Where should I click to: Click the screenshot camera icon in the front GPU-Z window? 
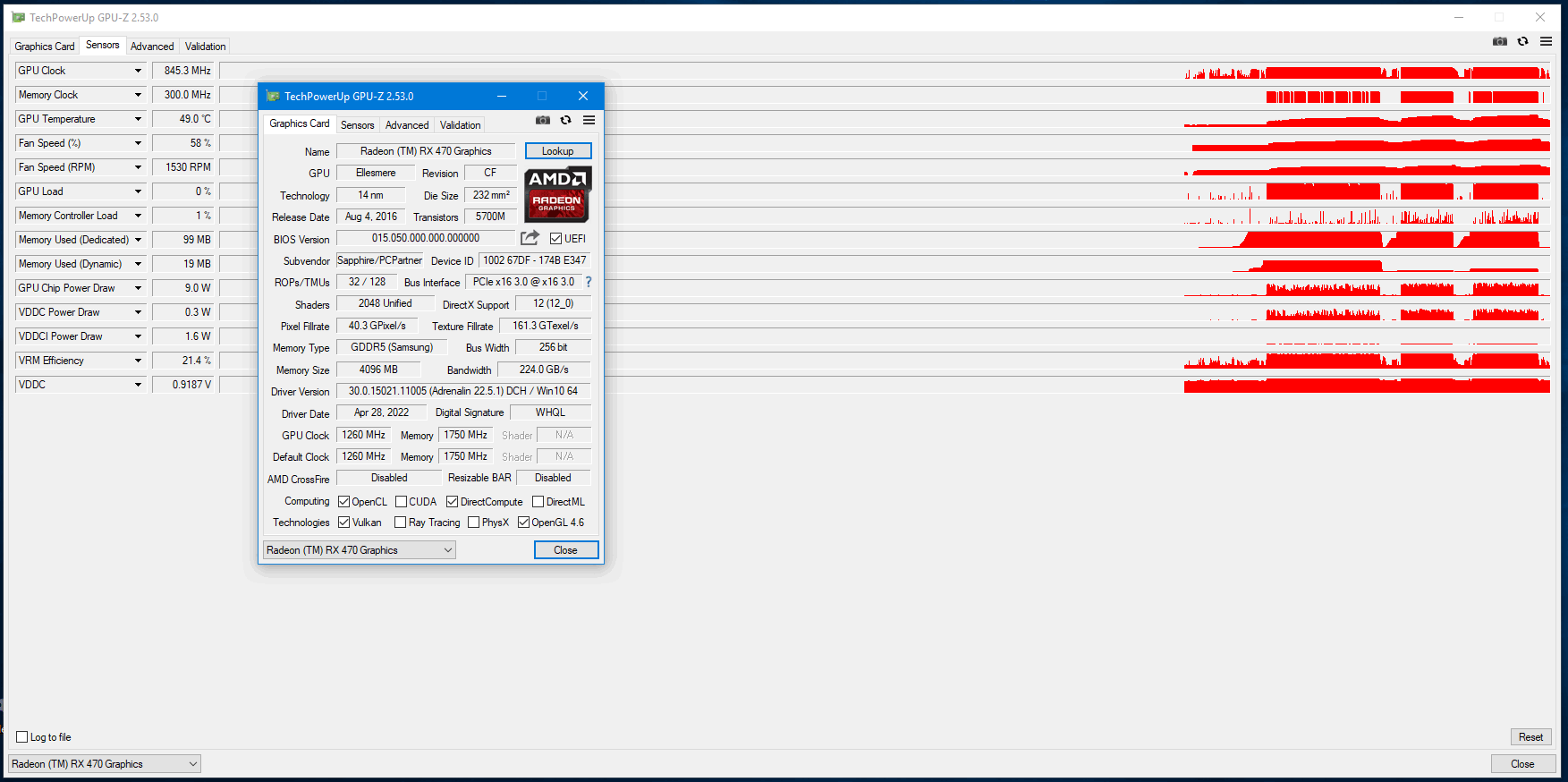[x=543, y=120]
